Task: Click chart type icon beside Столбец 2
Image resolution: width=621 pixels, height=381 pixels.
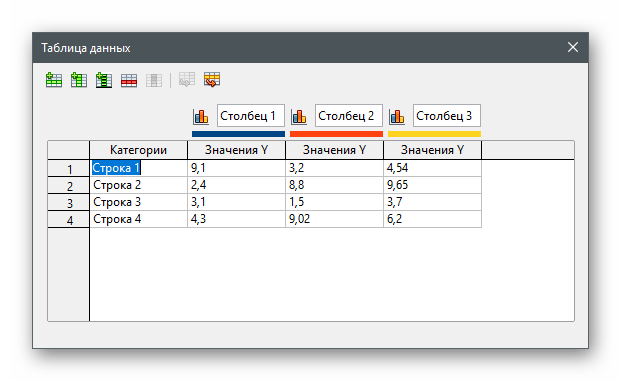Action: (x=299, y=116)
